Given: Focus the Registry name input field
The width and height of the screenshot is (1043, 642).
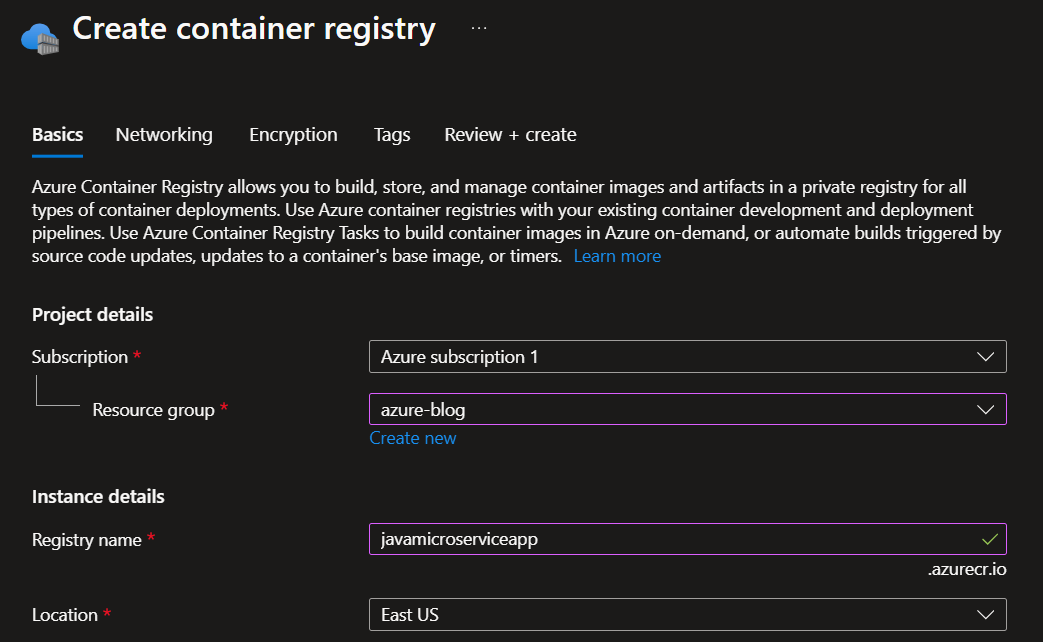Looking at the screenshot, I should [688, 539].
